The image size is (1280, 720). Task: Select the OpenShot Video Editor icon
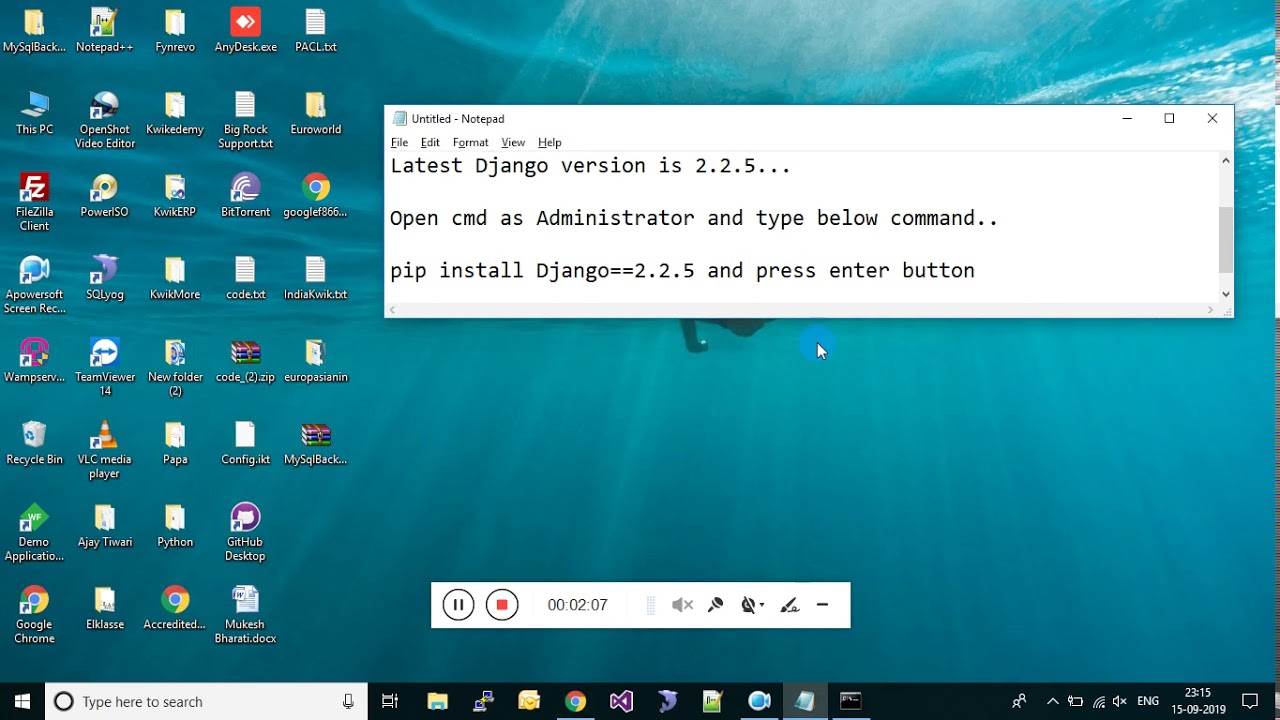coord(105,120)
